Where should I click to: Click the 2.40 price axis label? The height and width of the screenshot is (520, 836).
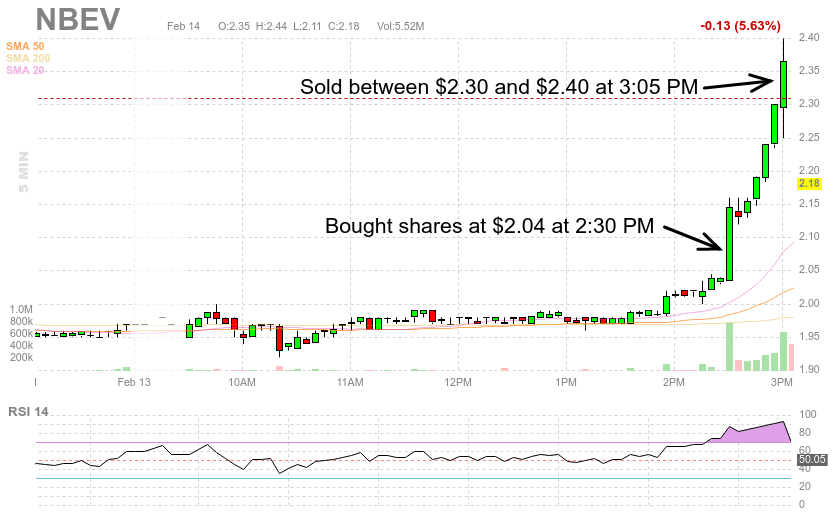809,37
